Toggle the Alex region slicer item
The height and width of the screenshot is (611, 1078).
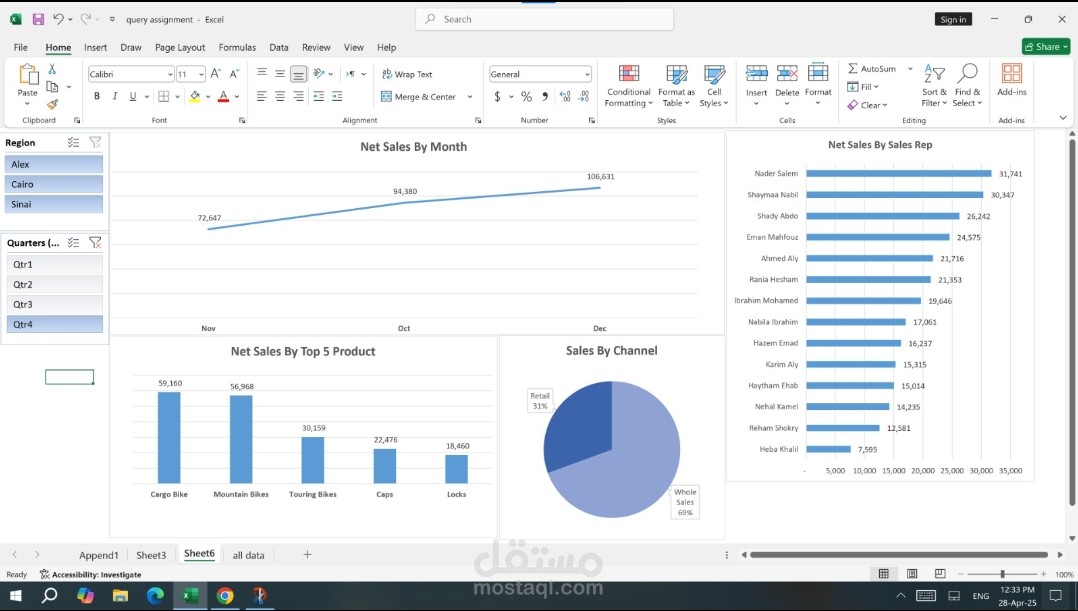pyautogui.click(x=54, y=164)
